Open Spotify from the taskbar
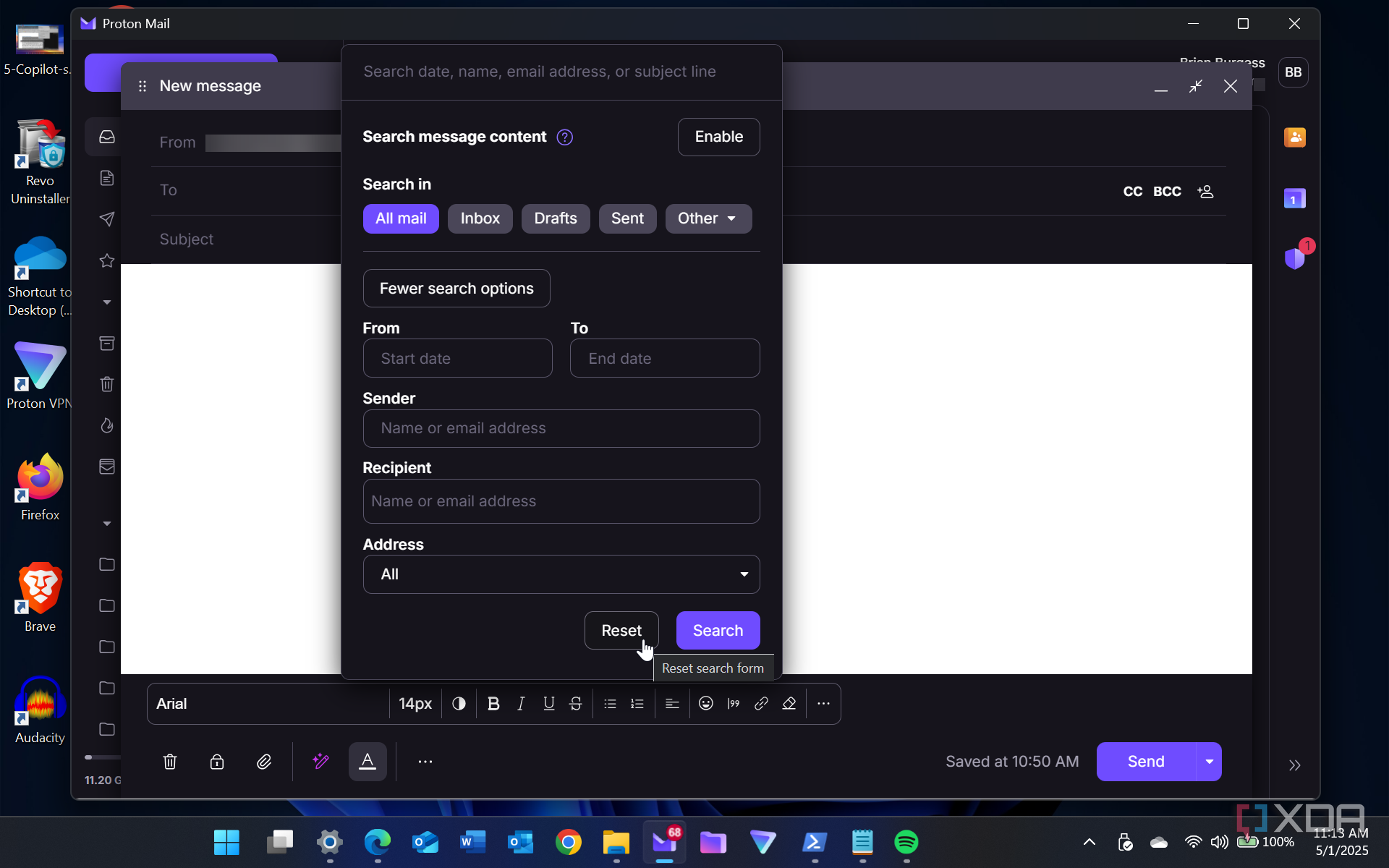This screenshot has width=1389, height=868. coord(906,842)
